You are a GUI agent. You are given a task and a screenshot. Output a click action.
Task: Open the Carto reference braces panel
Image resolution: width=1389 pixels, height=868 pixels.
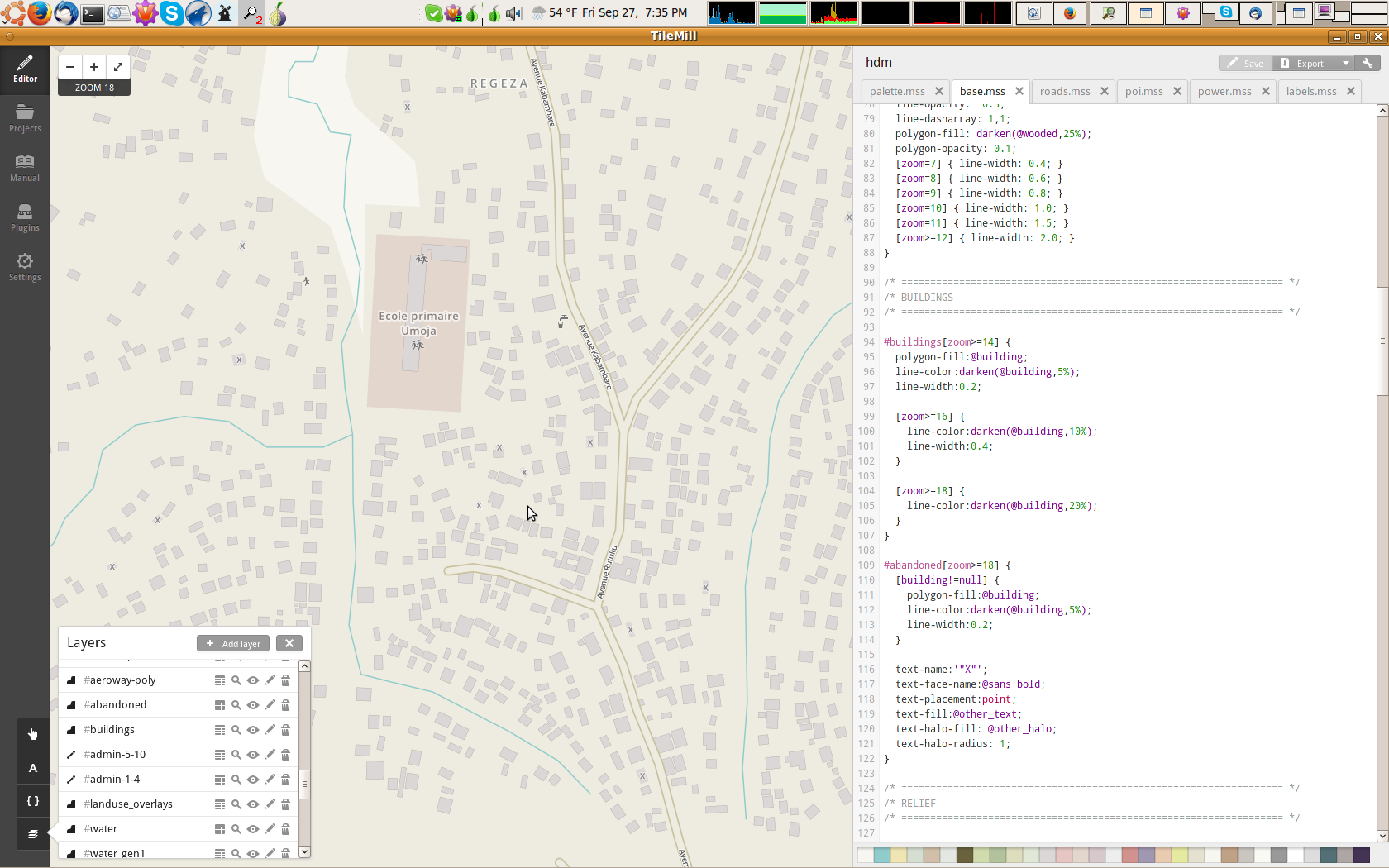coord(33,801)
